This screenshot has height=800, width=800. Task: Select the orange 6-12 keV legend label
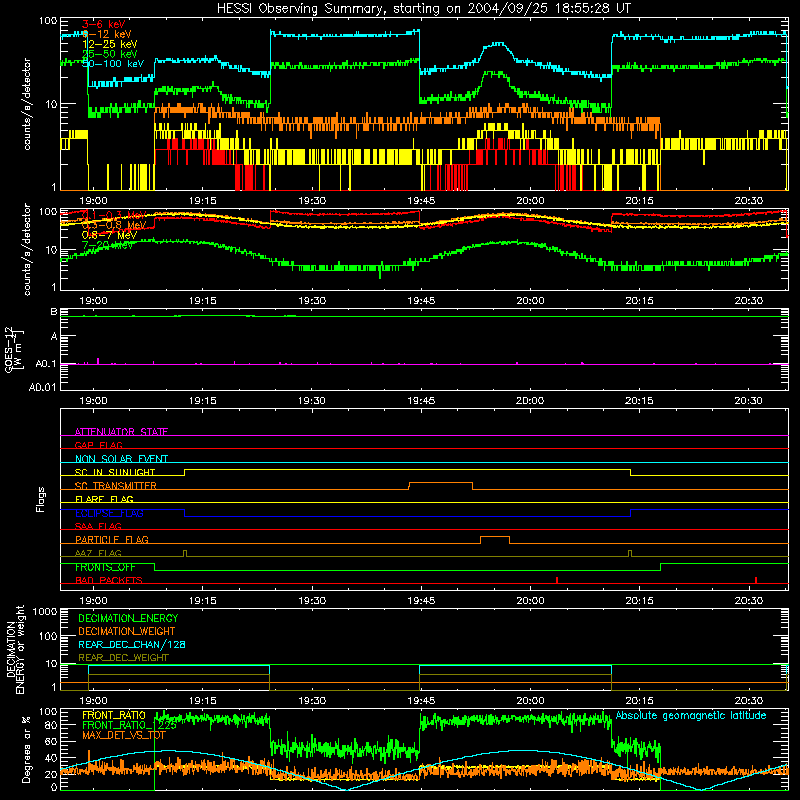(107, 34)
